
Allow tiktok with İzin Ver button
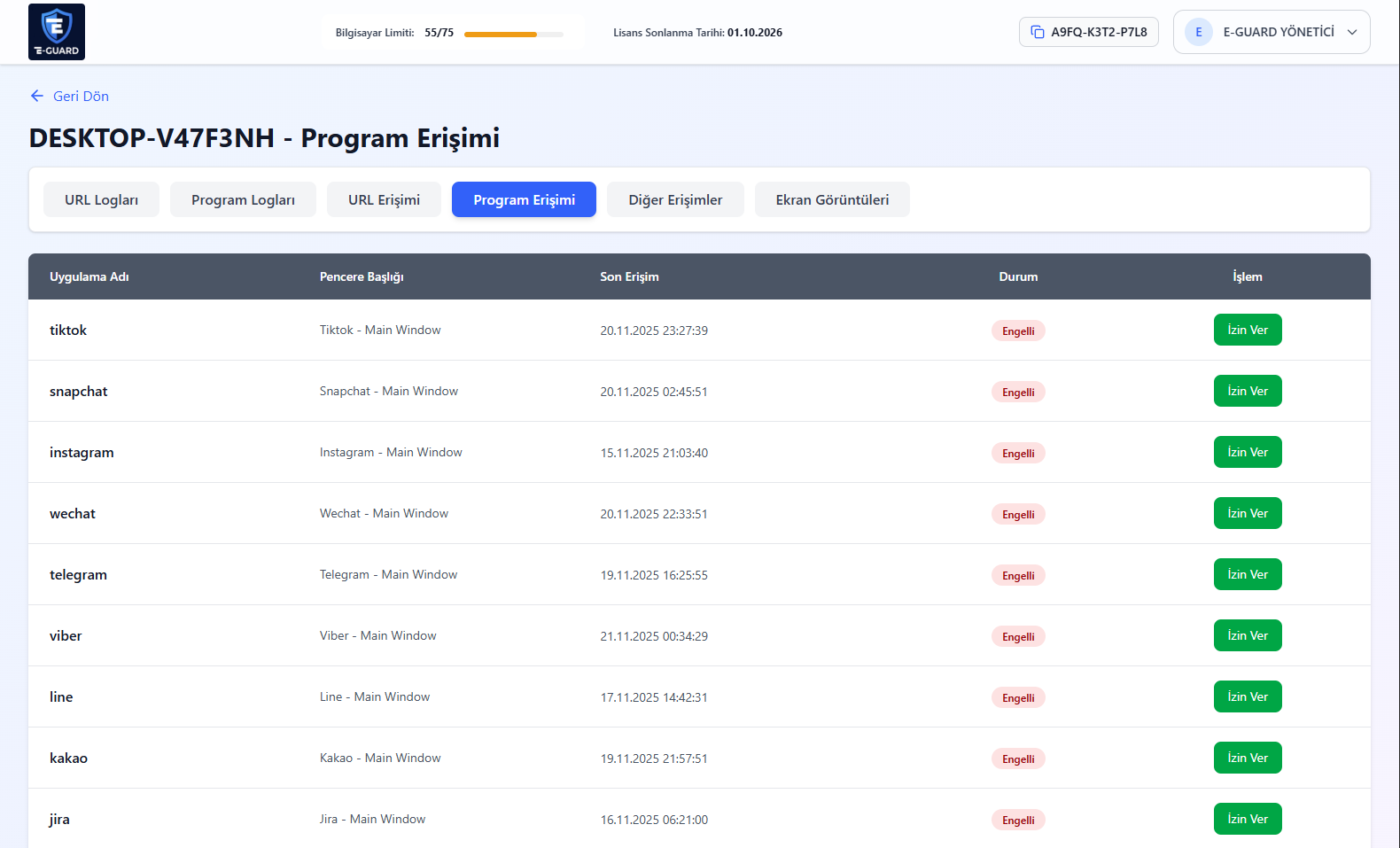[x=1247, y=330]
